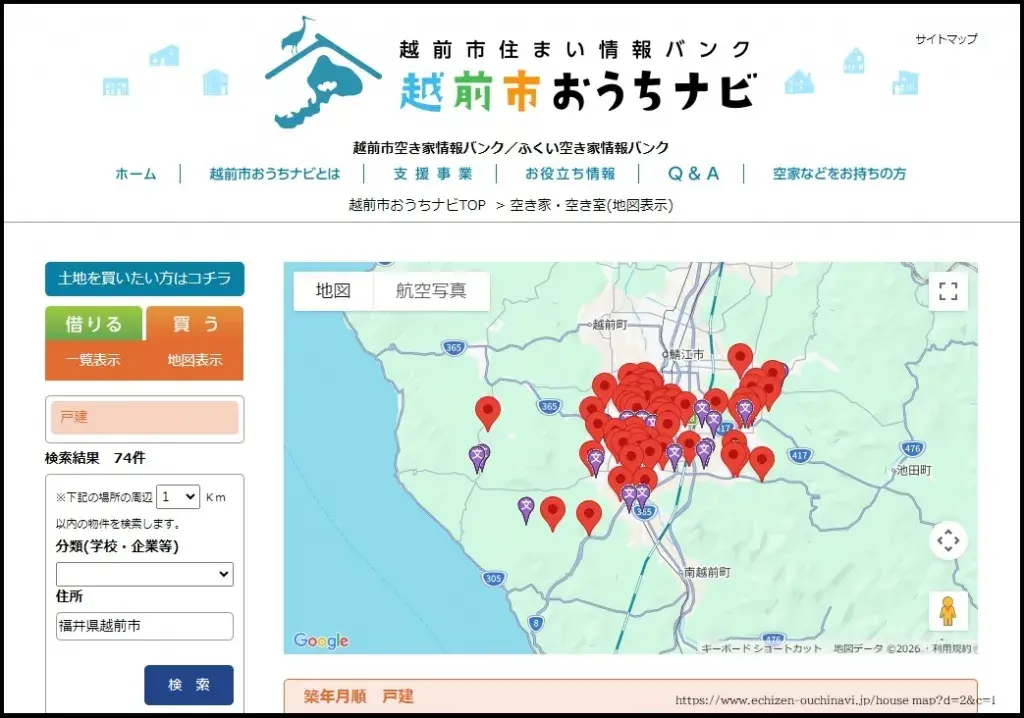
Task: Expand the 分類(学校・企業等) dropdown
Action: [144, 574]
